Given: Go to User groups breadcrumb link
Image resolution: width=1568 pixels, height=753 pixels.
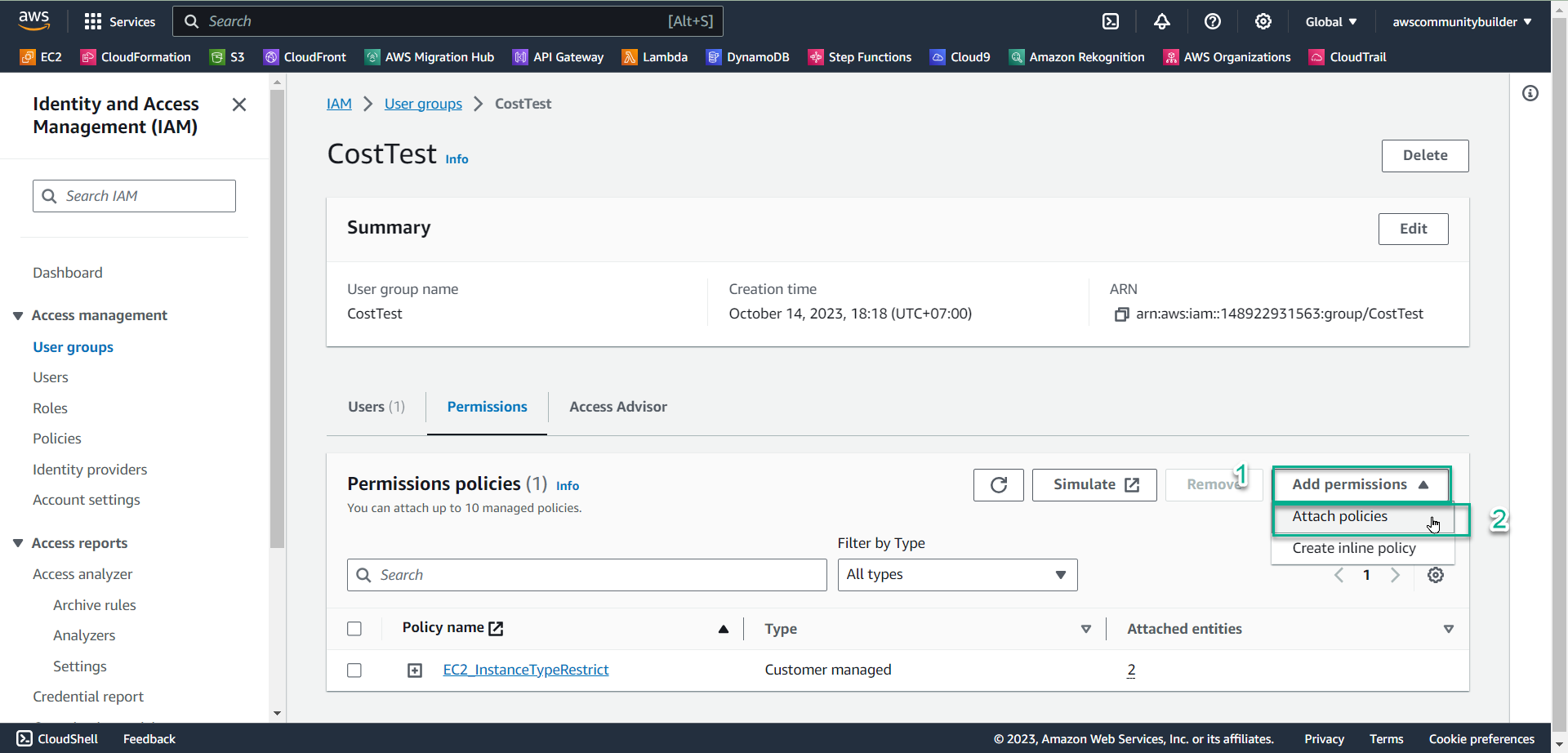Looking at the screenshot, I should (x=423, y=104).
